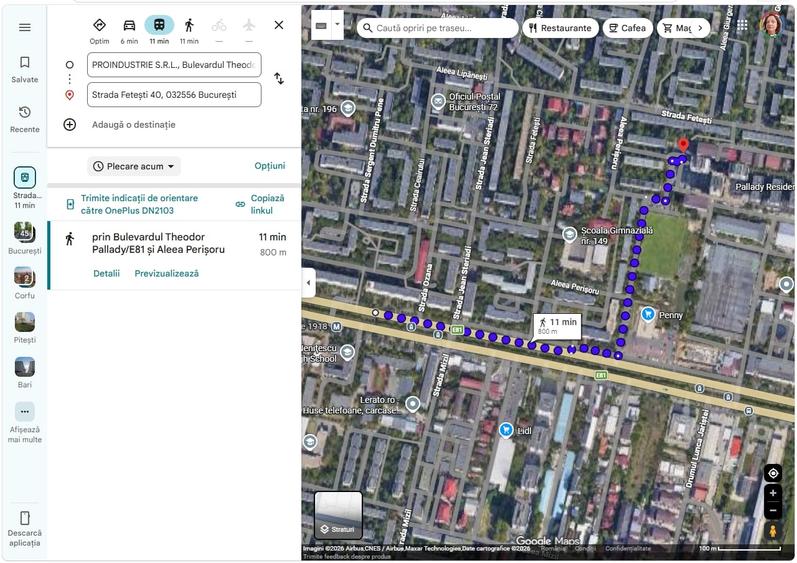Open the hamburger main menu
This screenshot has height=563, width=797.
[24, 27]
